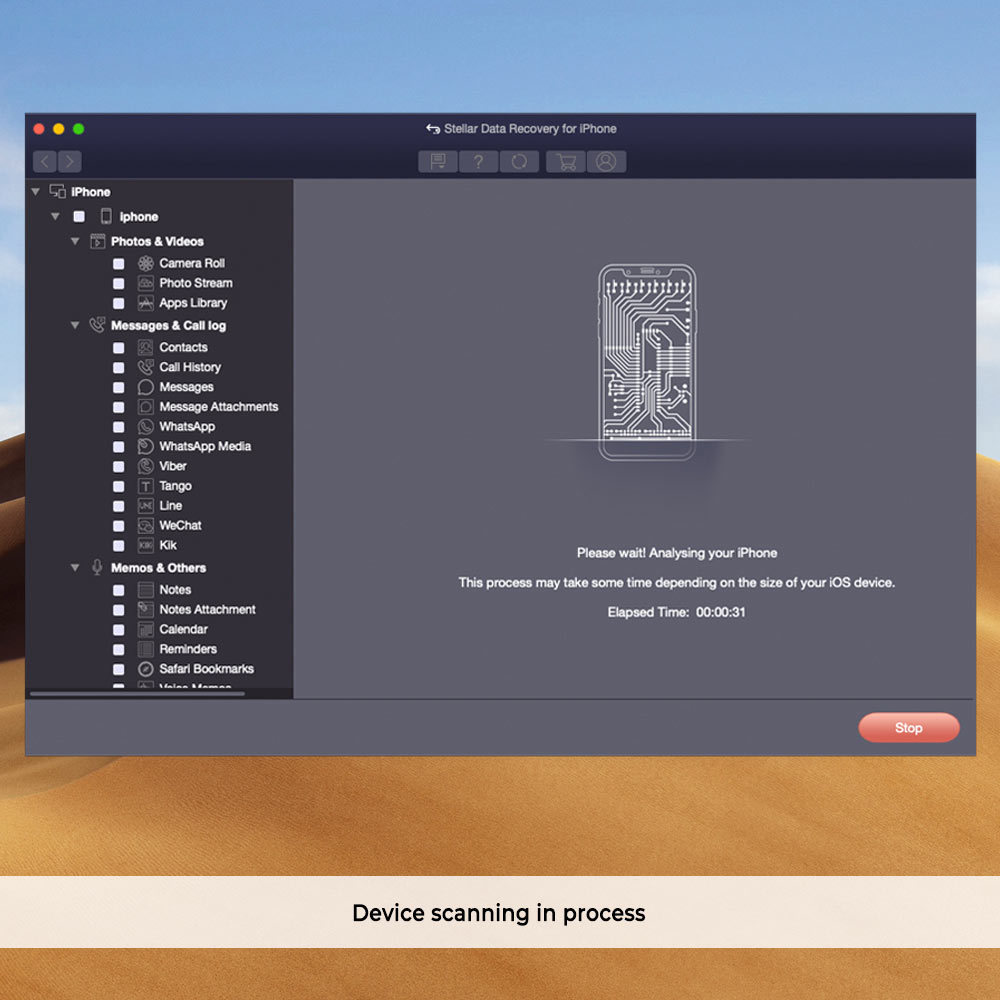Check the WeChat checkbox

119,526
